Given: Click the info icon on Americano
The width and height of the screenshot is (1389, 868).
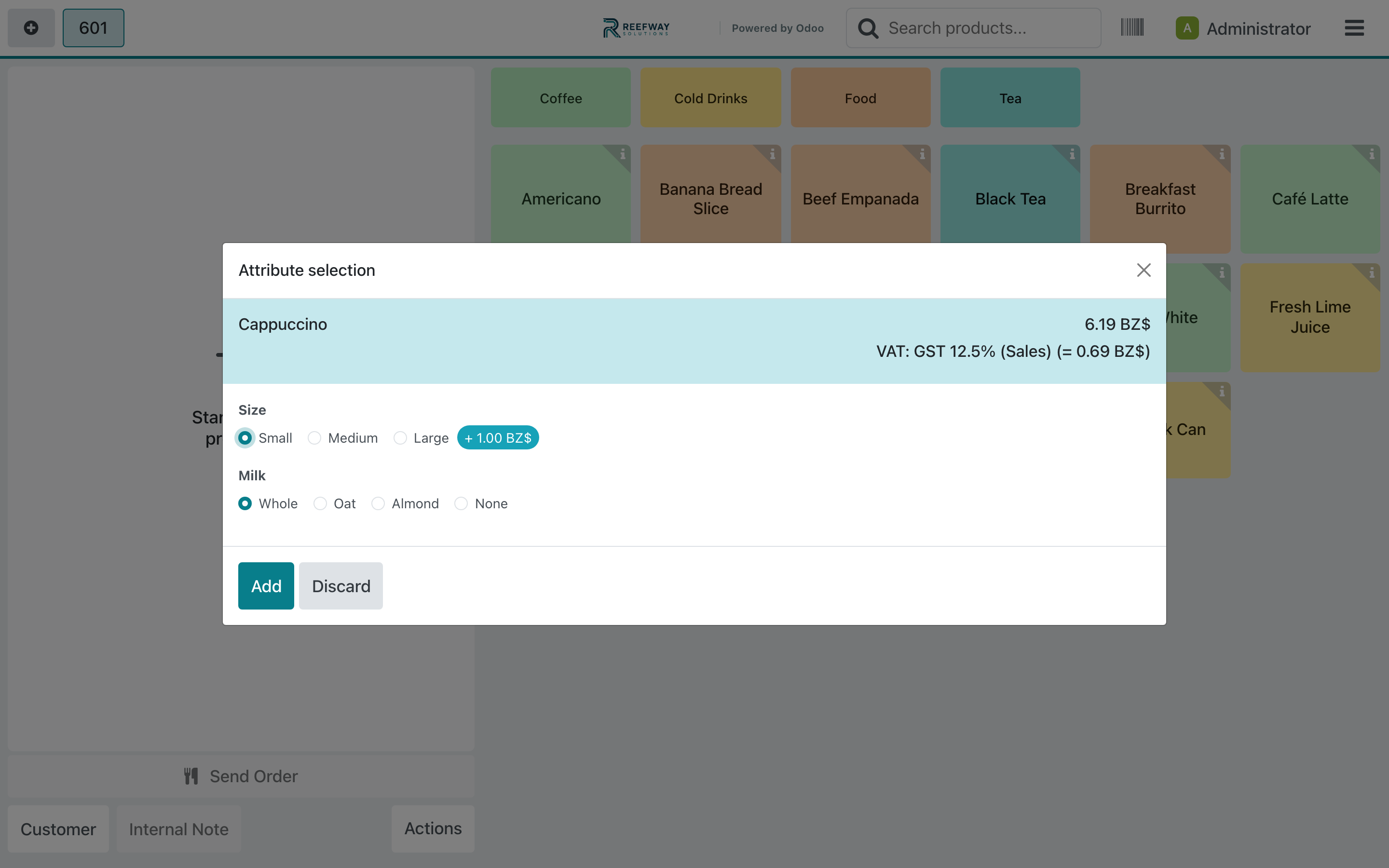Looking at the screenshot, I should click(x=622, y=154).
